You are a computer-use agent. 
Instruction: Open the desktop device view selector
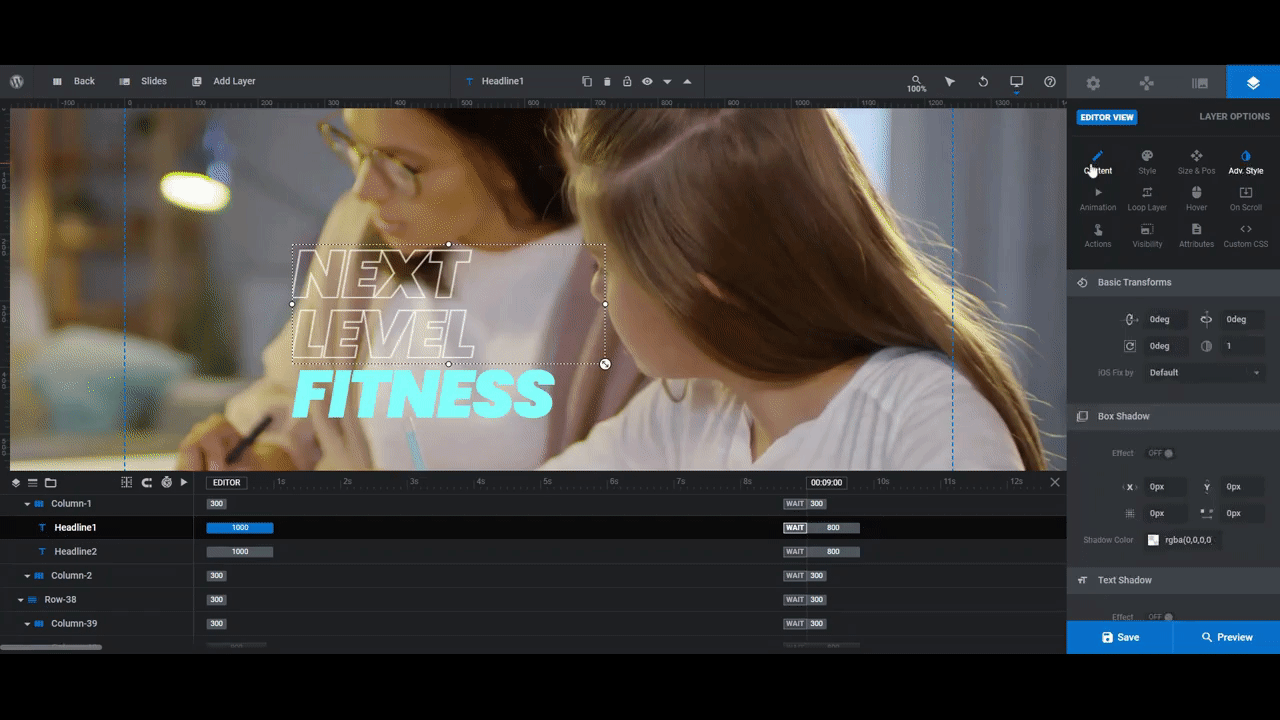(x=1016, y=82)
